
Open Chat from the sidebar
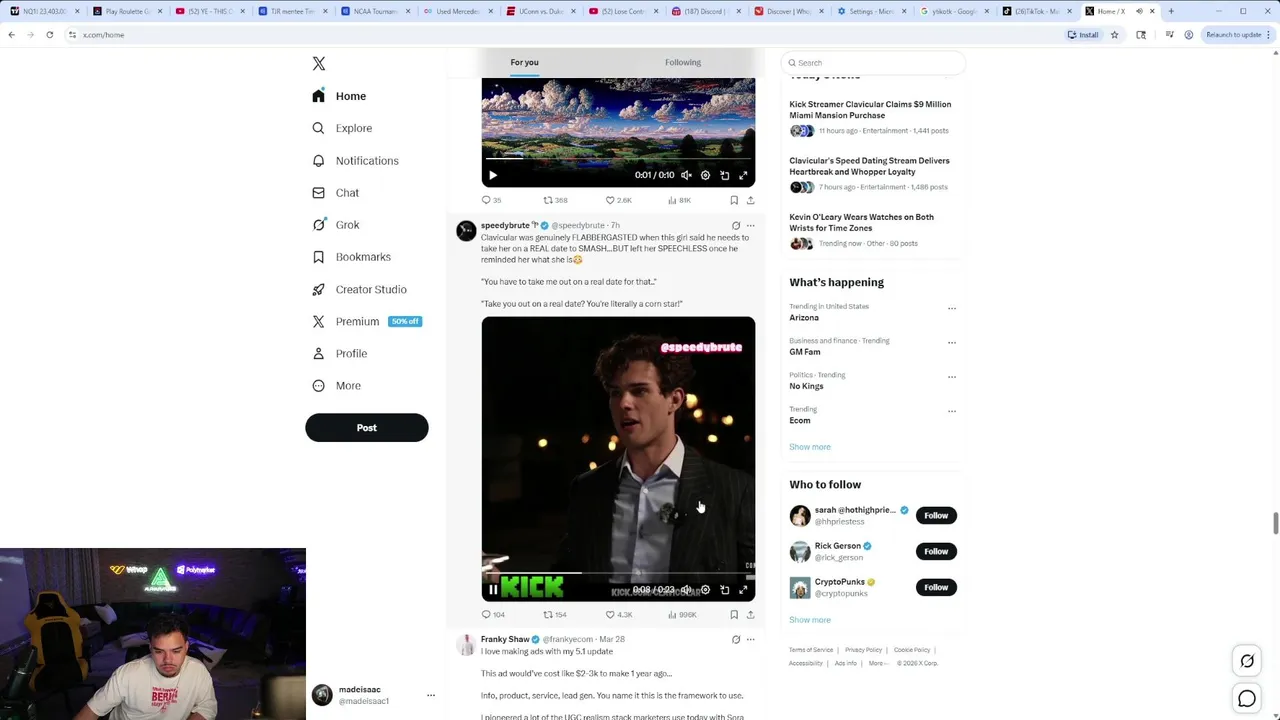tap(335, 192)
